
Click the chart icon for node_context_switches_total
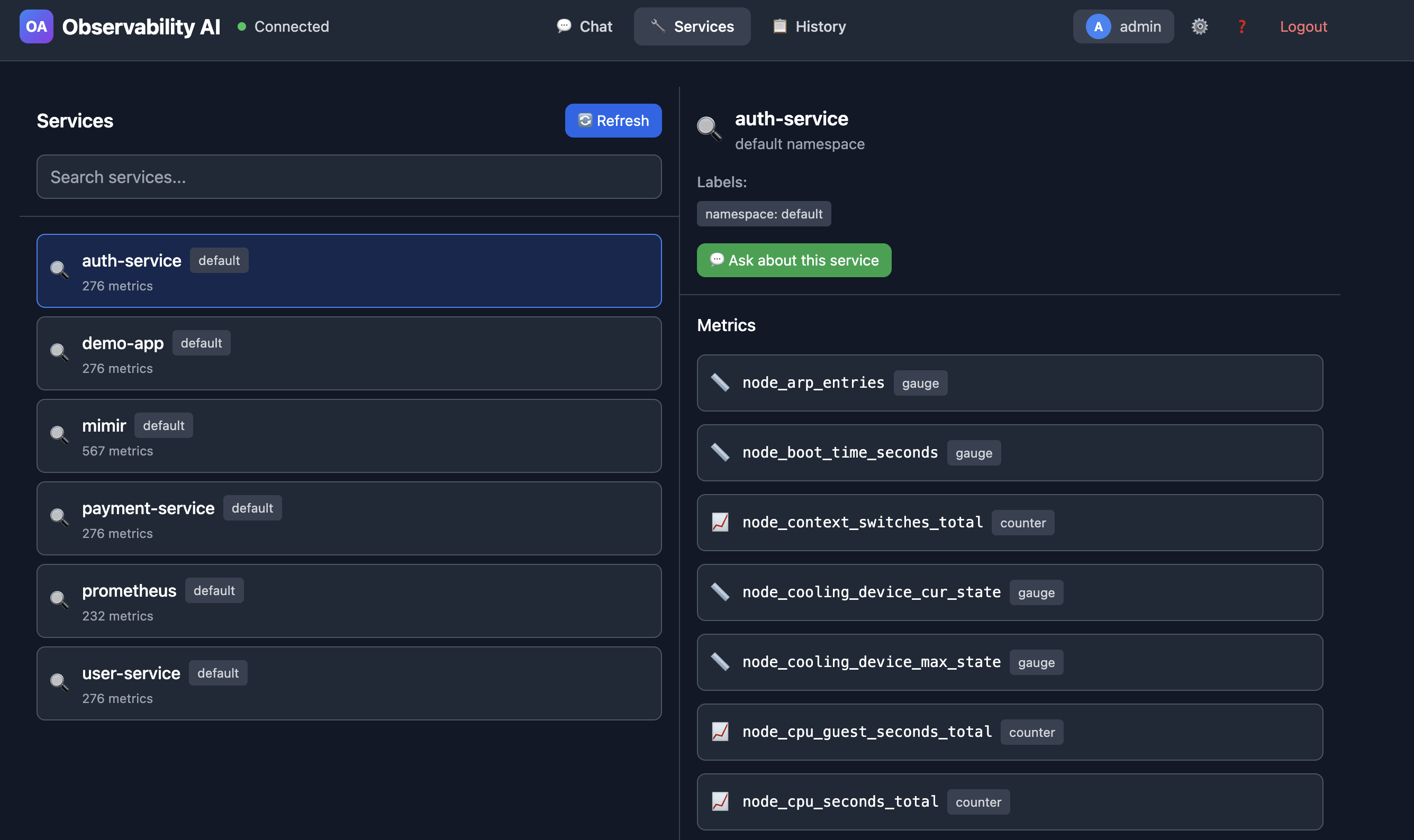pos(720,522)
